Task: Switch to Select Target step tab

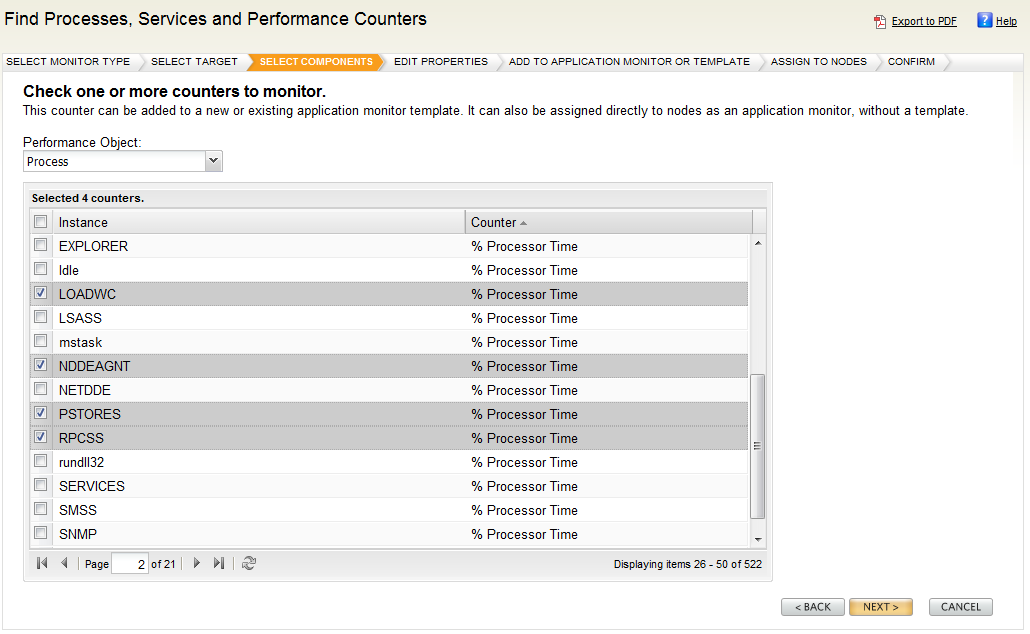Action: [194, 62]
